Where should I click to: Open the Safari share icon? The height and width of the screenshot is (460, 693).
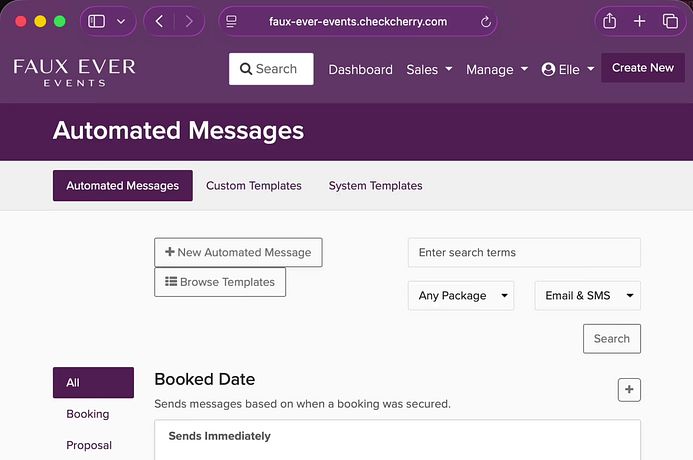click(x=609, y=21)
